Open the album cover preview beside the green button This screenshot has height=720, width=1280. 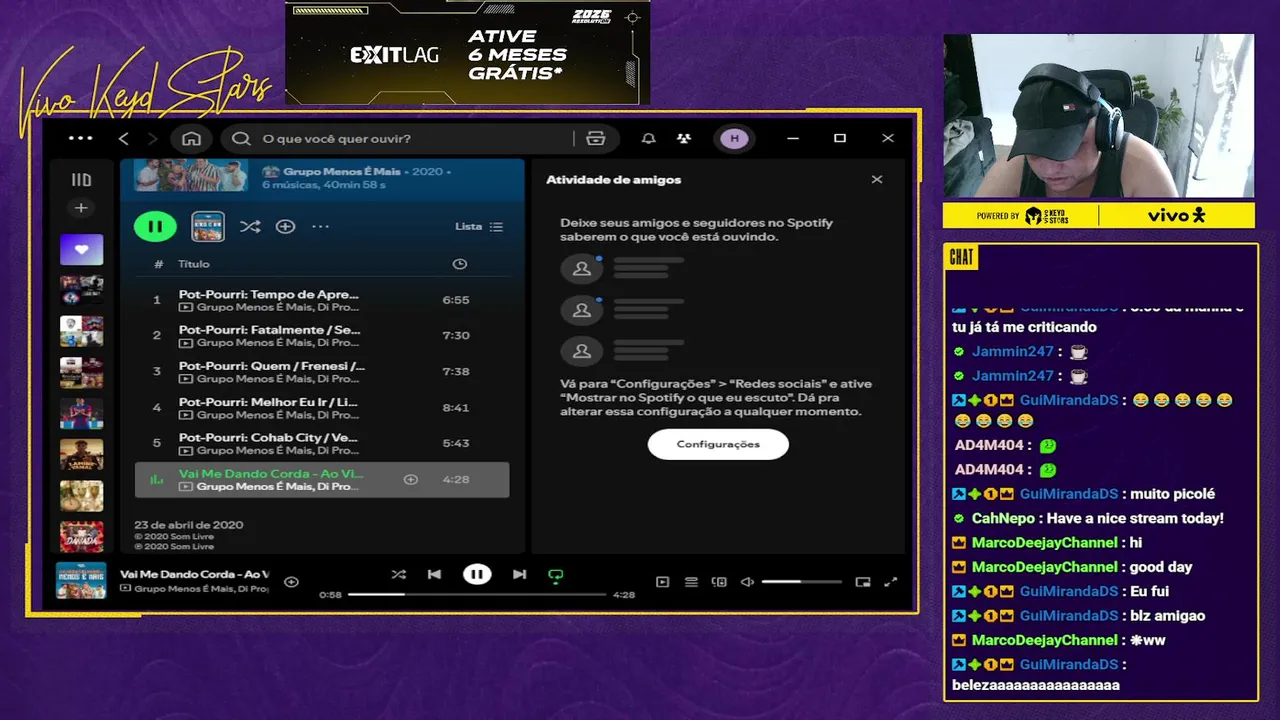click(x=208, y=227)
